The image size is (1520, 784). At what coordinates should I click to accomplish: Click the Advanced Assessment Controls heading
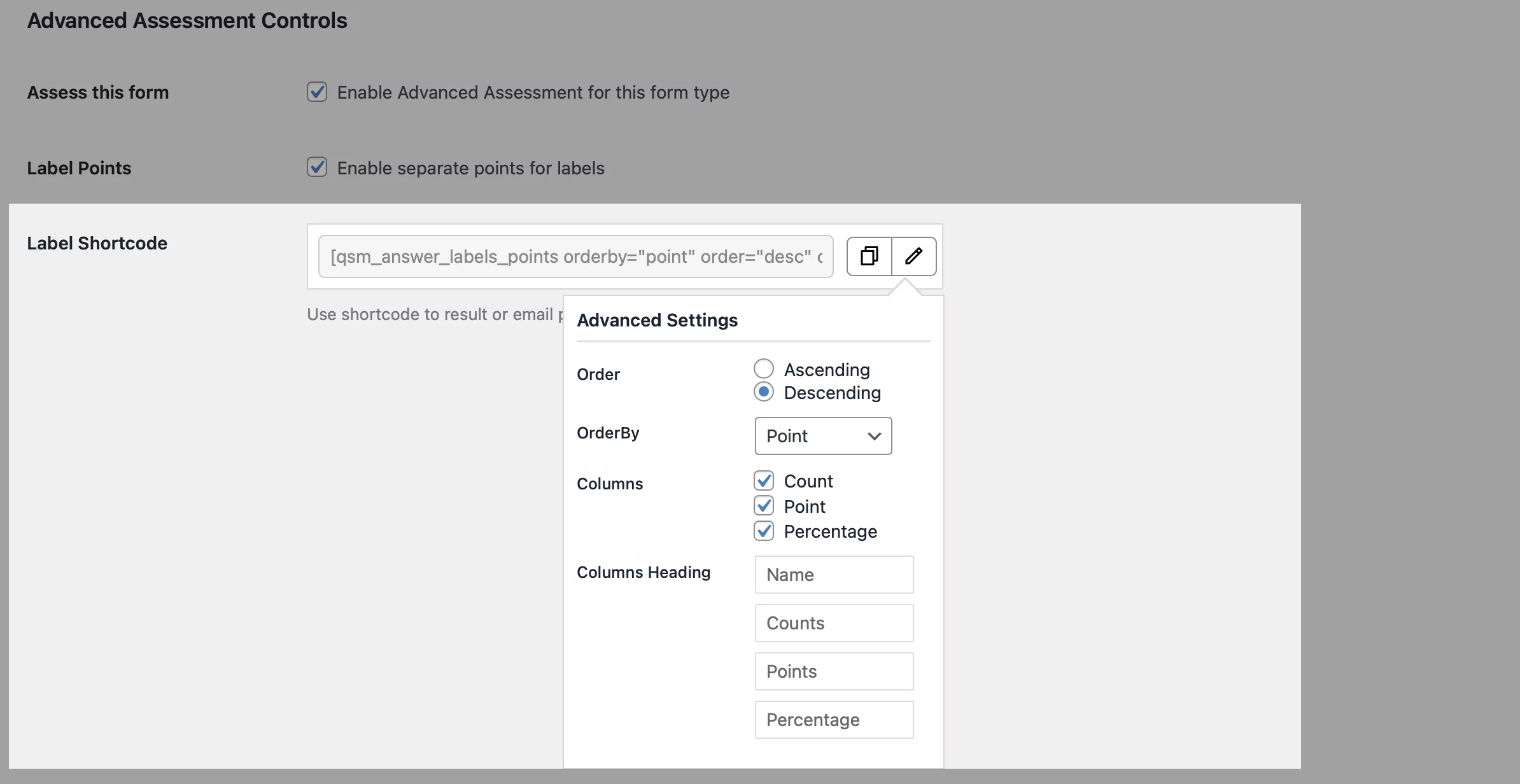(x=187, y=20)
